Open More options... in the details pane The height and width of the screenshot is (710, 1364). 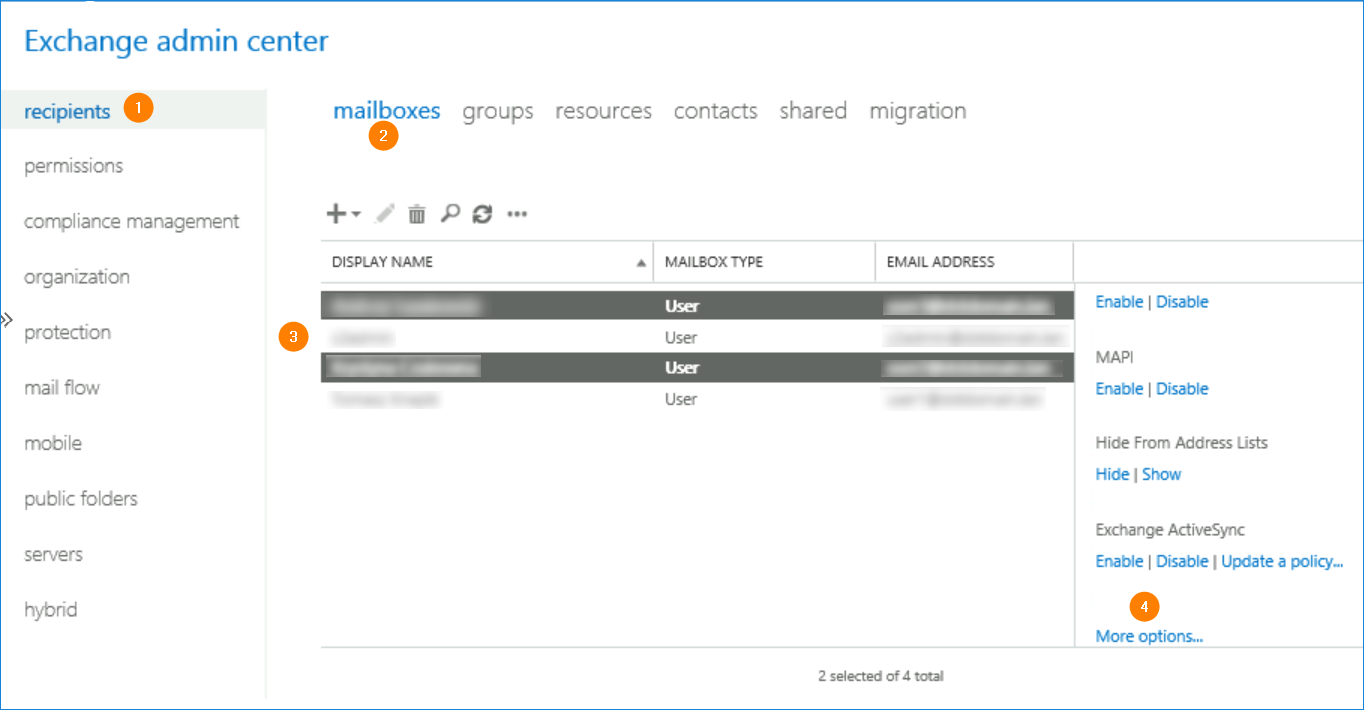pyautogui.click(x=1148, y=635)
